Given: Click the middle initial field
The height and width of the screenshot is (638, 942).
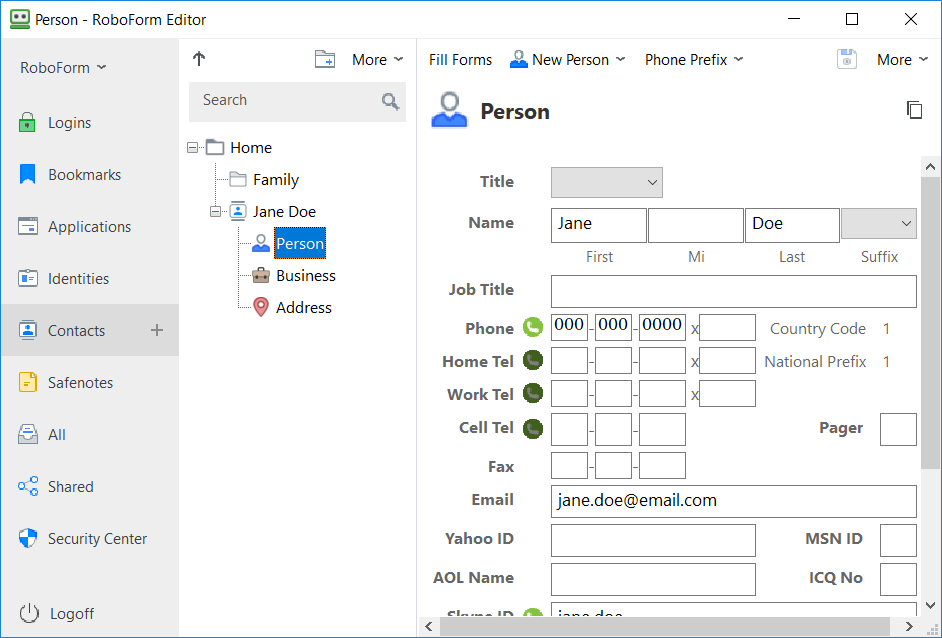Looking at the screenshot, I should [696, 225].
